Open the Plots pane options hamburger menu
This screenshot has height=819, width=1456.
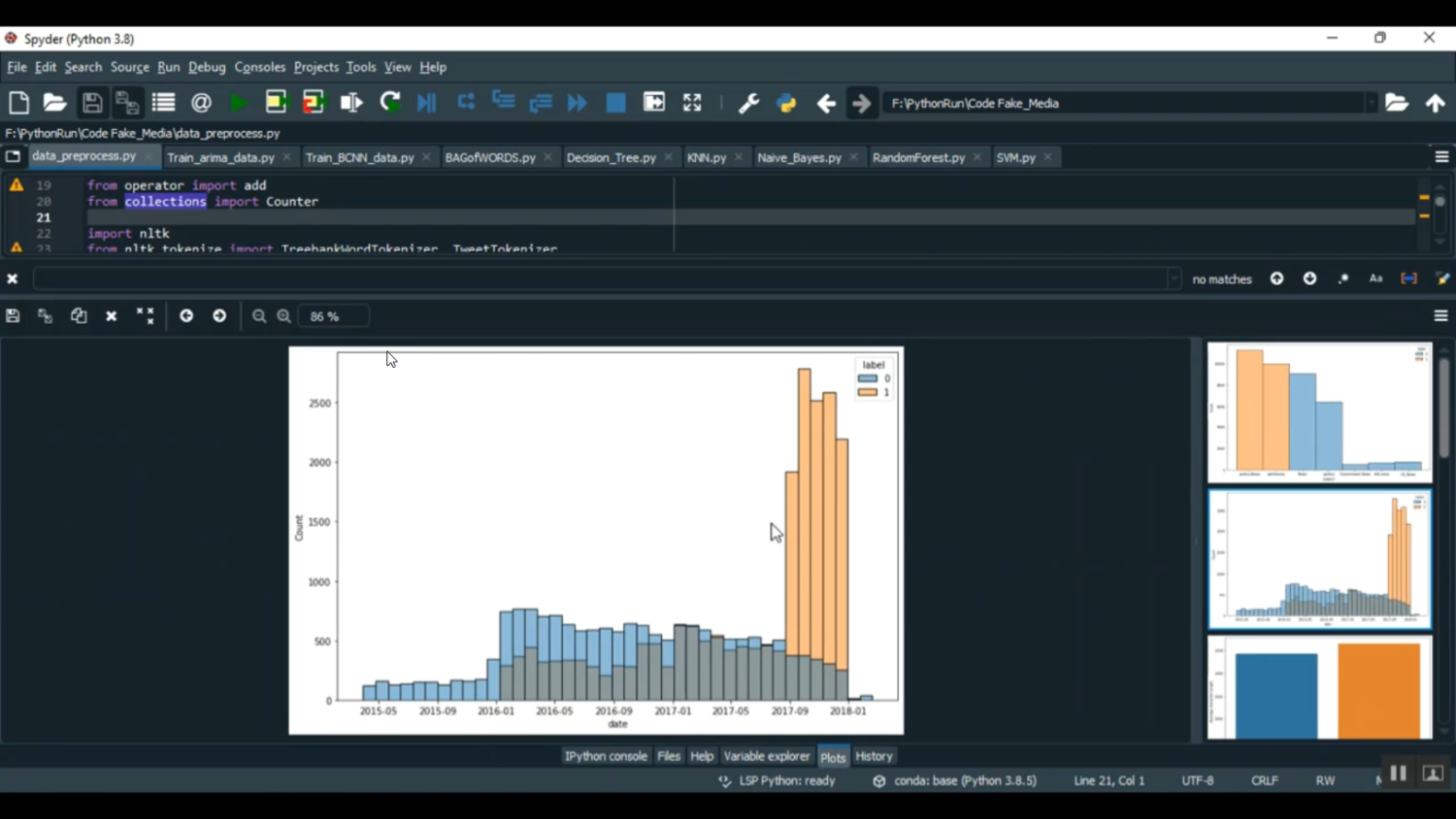coord(1440,316)
